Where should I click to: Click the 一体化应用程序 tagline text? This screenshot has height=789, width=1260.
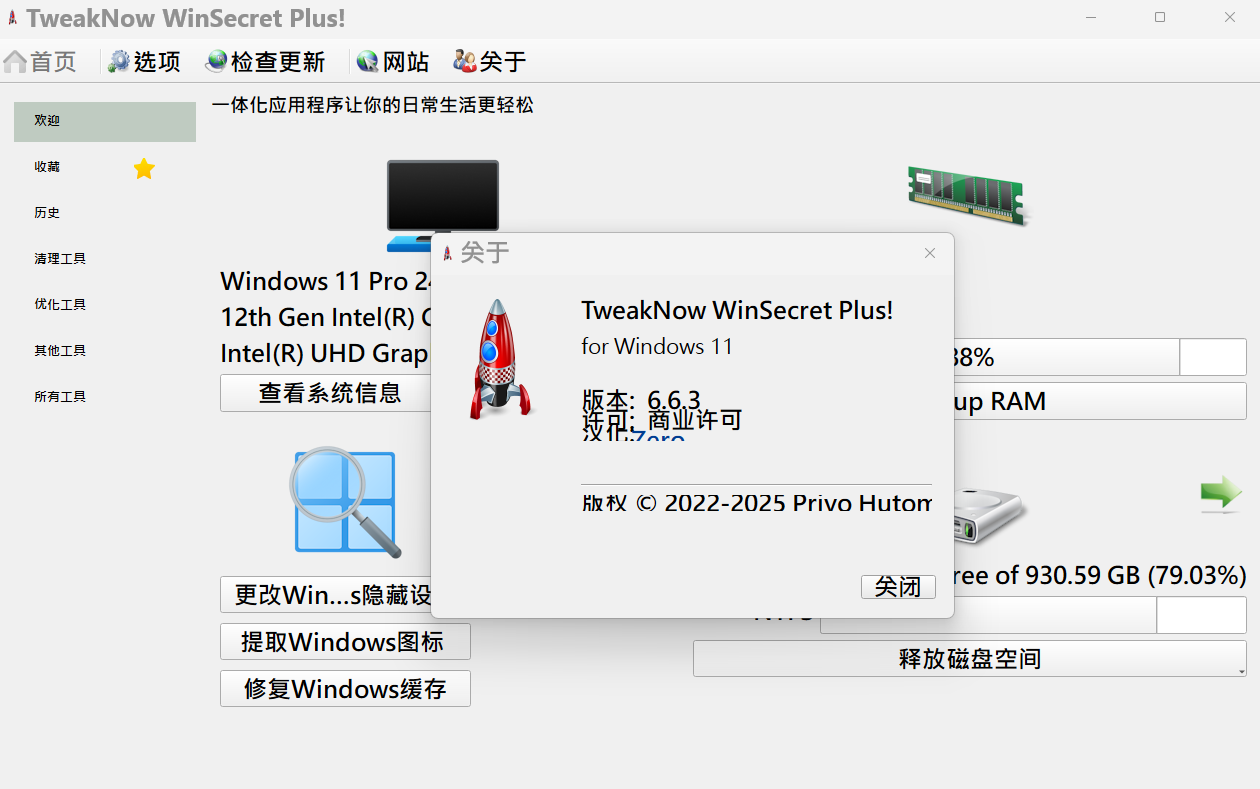point(372,104)
